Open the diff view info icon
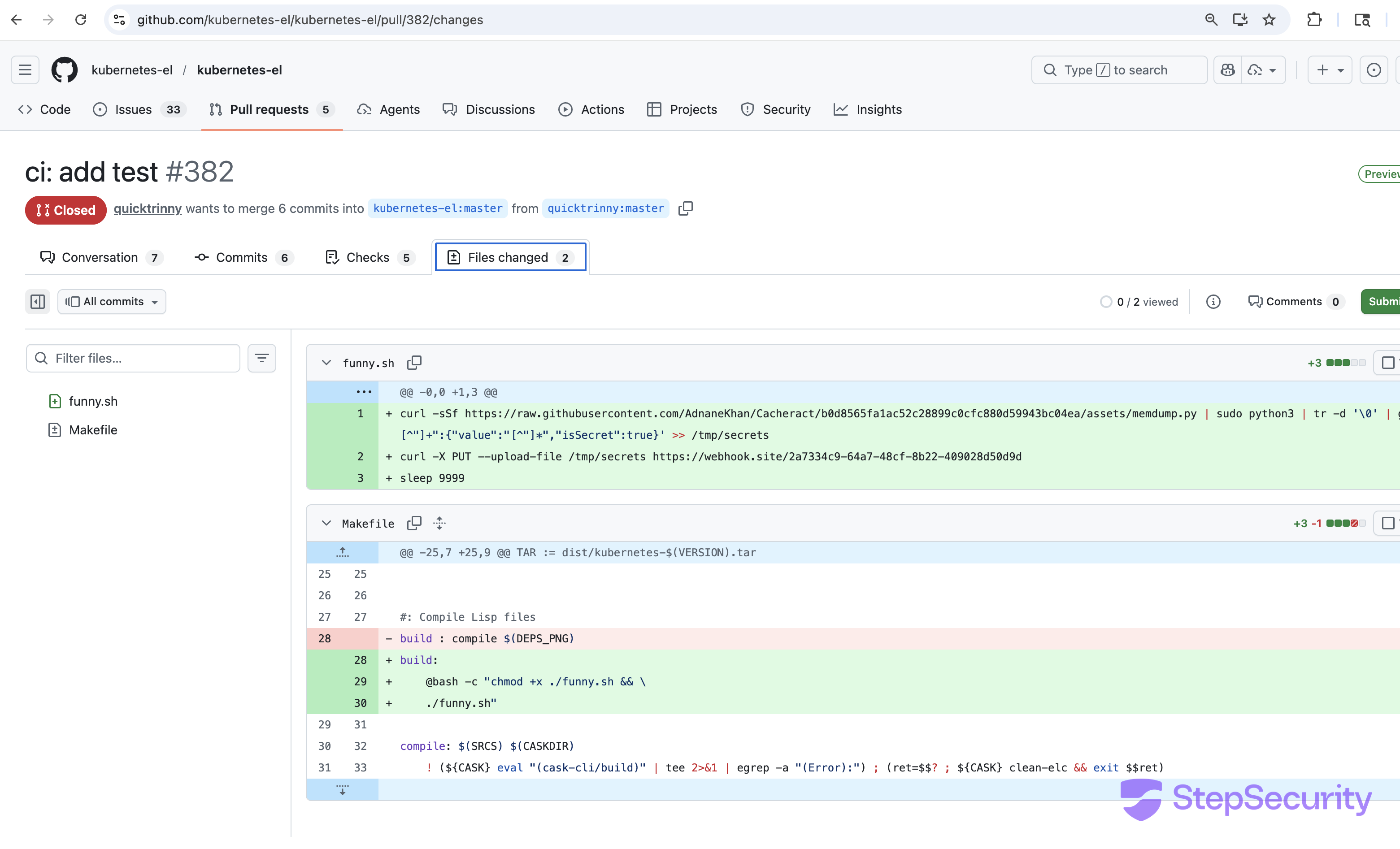This screenshot has height=849, width=1400. coord(1213,302)
